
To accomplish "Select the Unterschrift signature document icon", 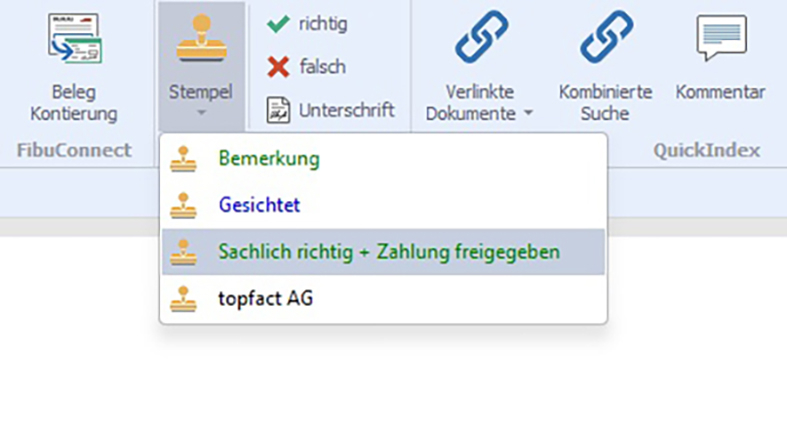I will tap(278, 110).
